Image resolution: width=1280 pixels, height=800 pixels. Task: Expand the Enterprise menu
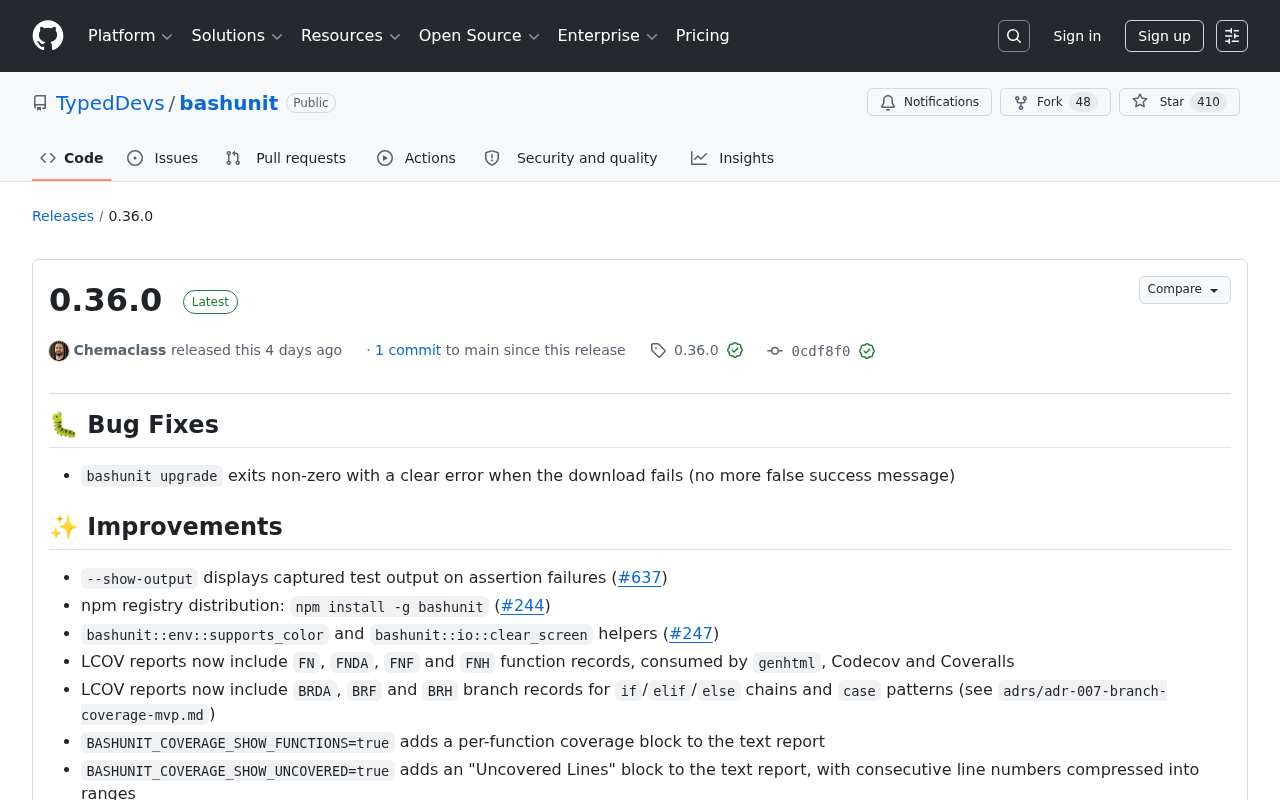click(608, 36)
